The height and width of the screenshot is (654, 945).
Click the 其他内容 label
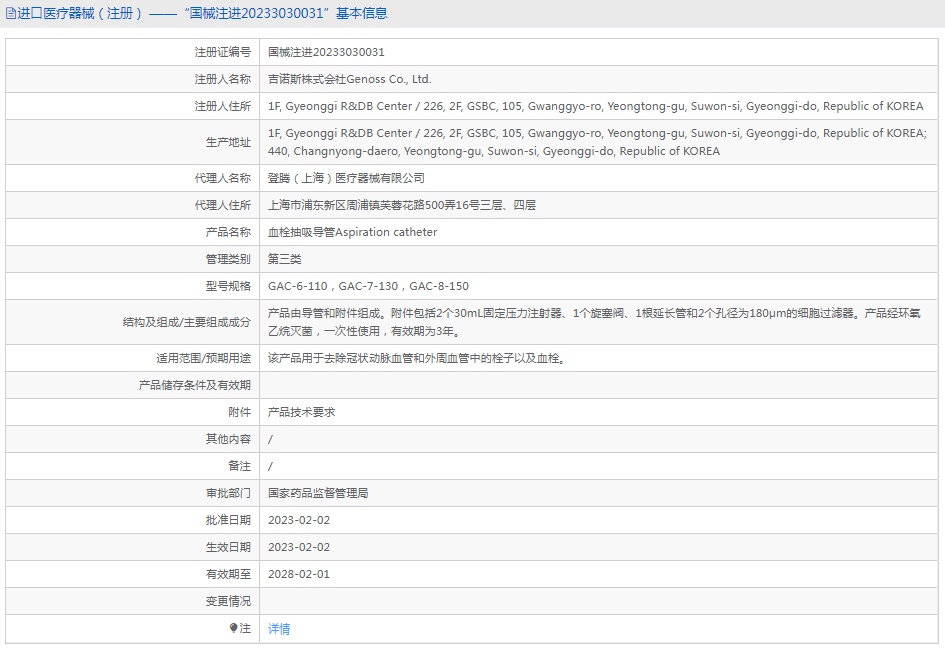[228, 439]
